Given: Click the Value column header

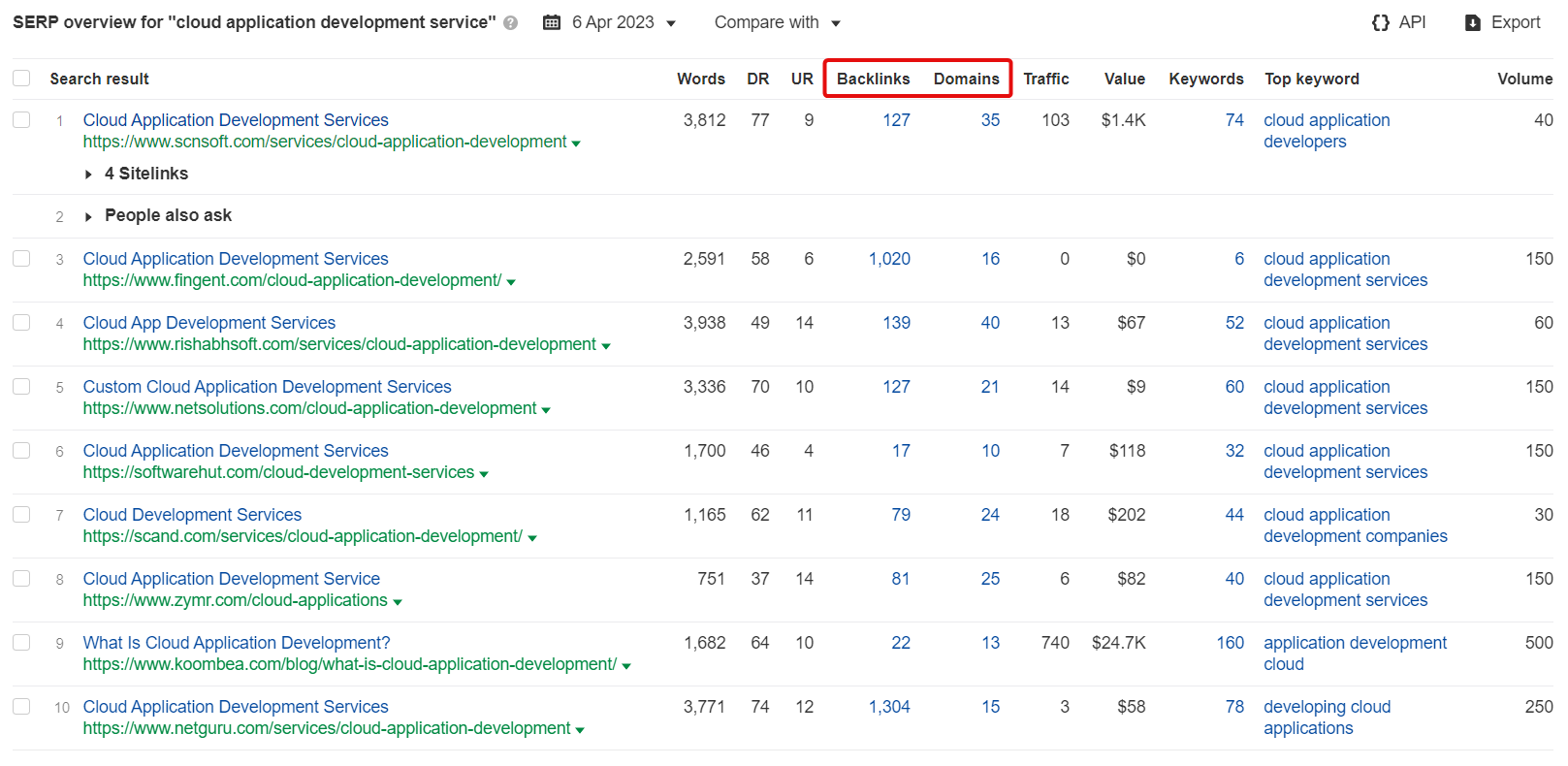Looking at the screenshot, I should tap(1125, 79).
